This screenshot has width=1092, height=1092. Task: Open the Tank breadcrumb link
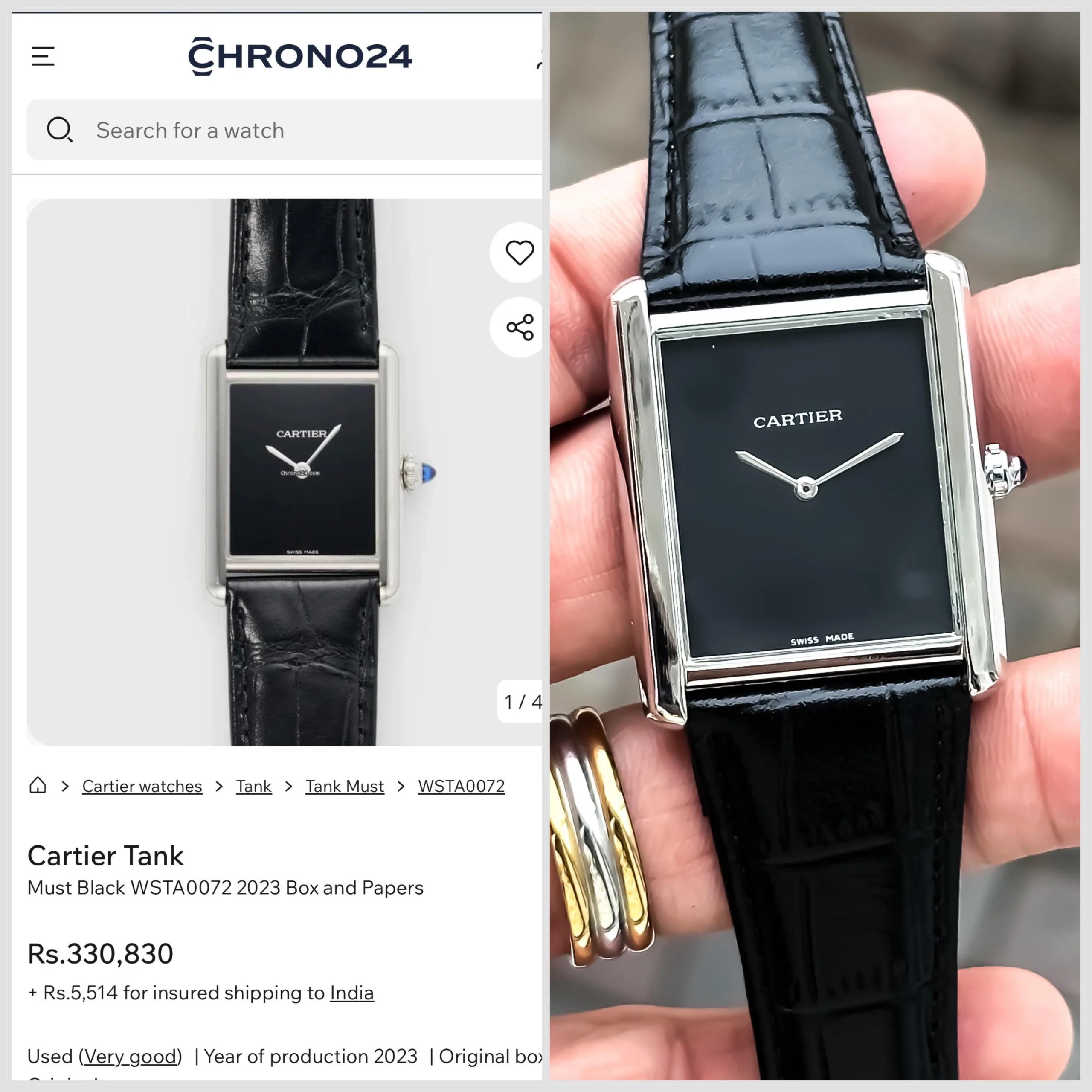tap(254, 786)
